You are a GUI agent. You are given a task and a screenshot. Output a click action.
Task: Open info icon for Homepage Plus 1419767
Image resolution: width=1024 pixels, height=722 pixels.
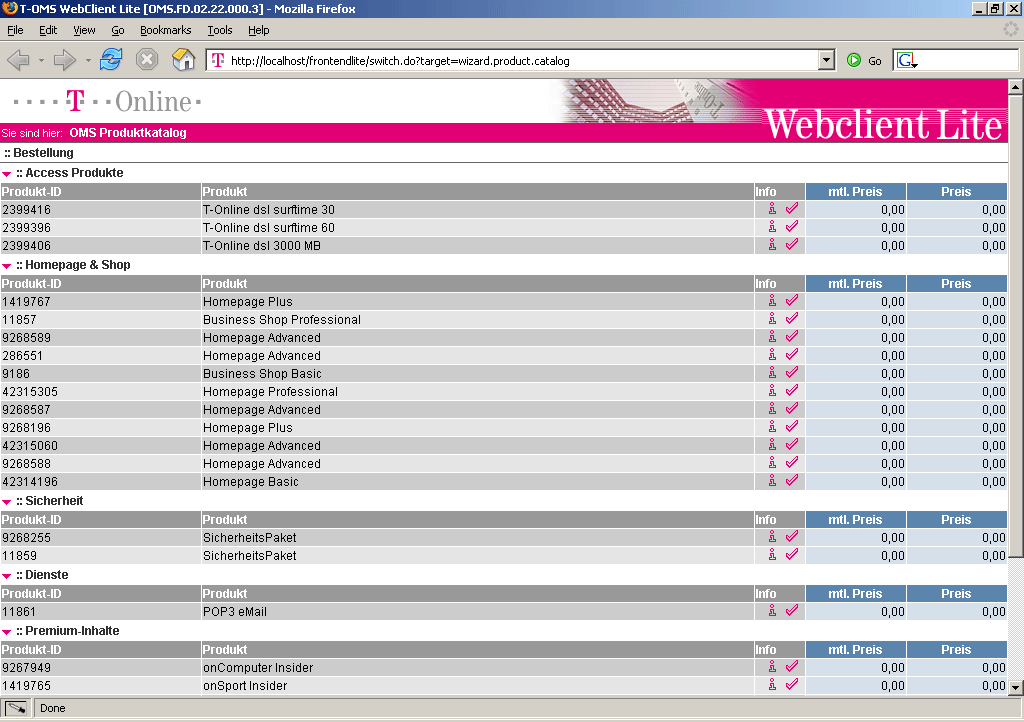772,301
